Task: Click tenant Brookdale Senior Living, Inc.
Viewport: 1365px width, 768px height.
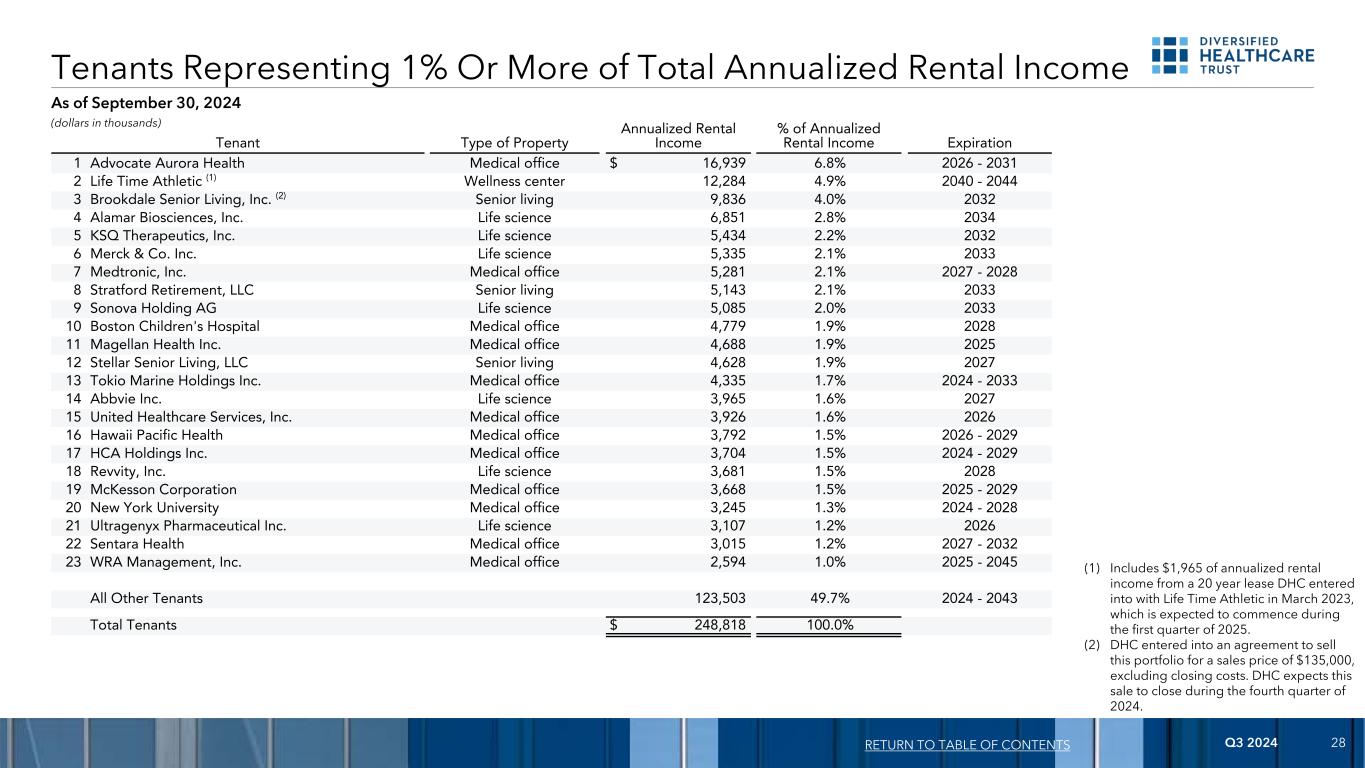Action: (x=181, y=199)
